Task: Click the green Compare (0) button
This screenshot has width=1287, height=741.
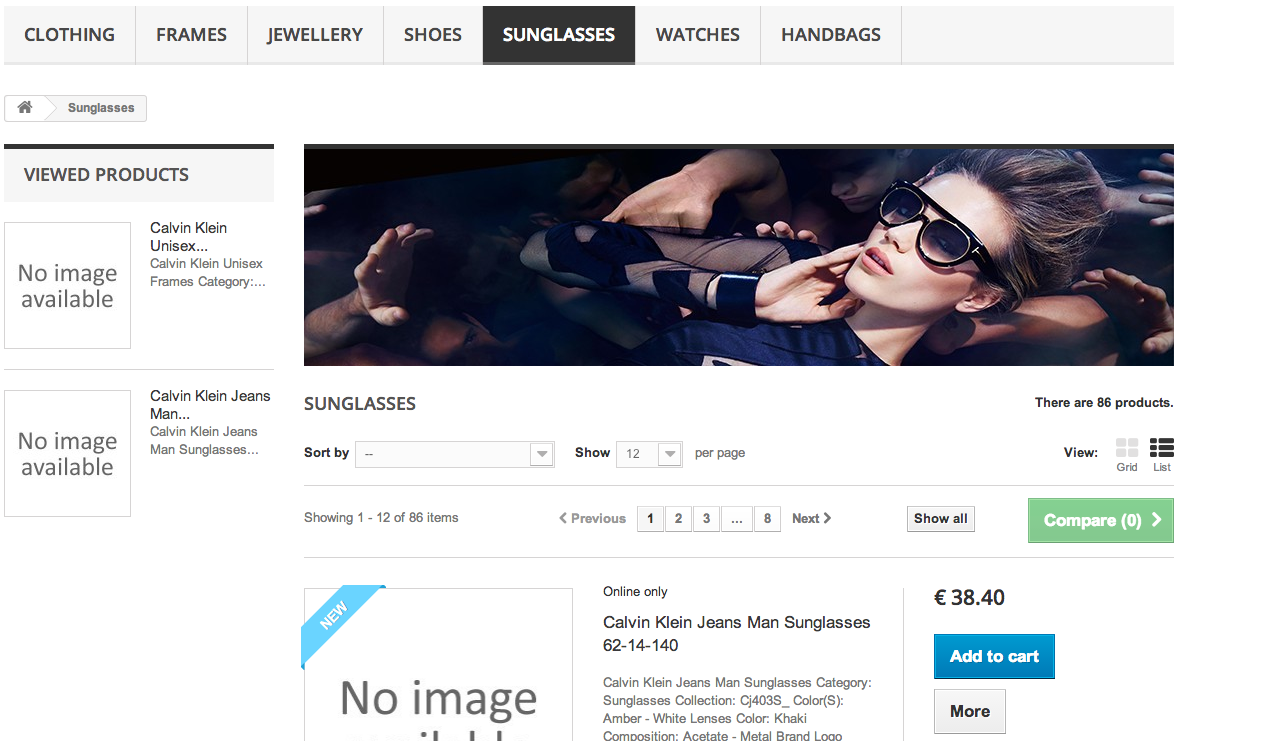Action: (1100, 520)
